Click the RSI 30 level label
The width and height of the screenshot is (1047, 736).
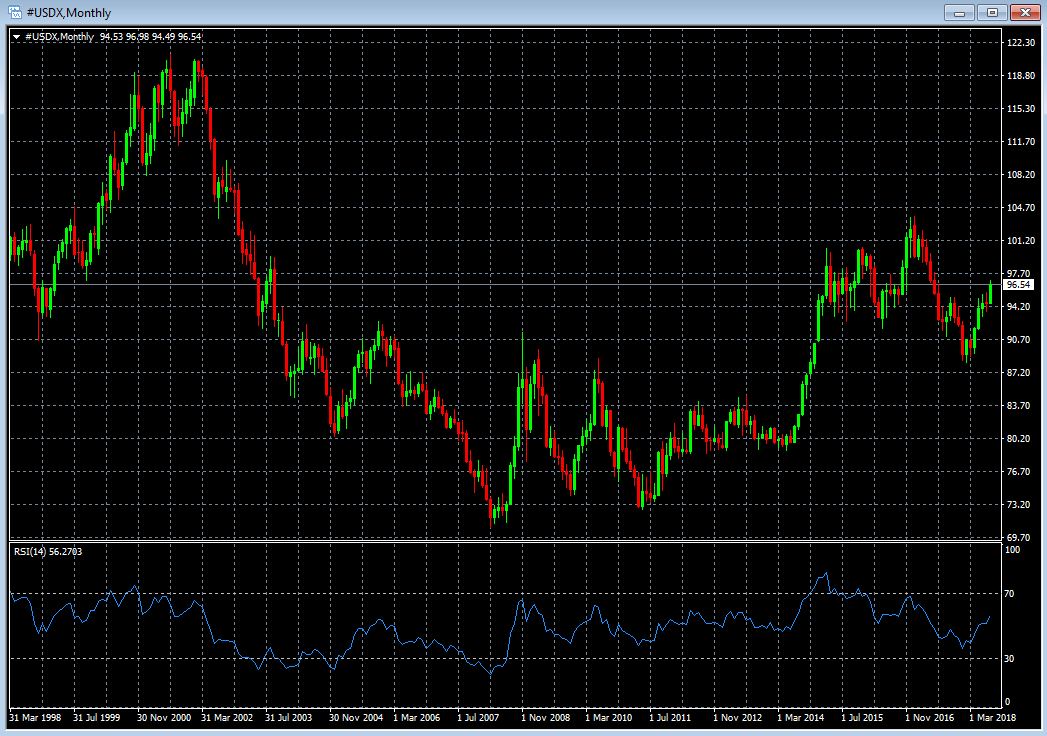(1010, 659)
